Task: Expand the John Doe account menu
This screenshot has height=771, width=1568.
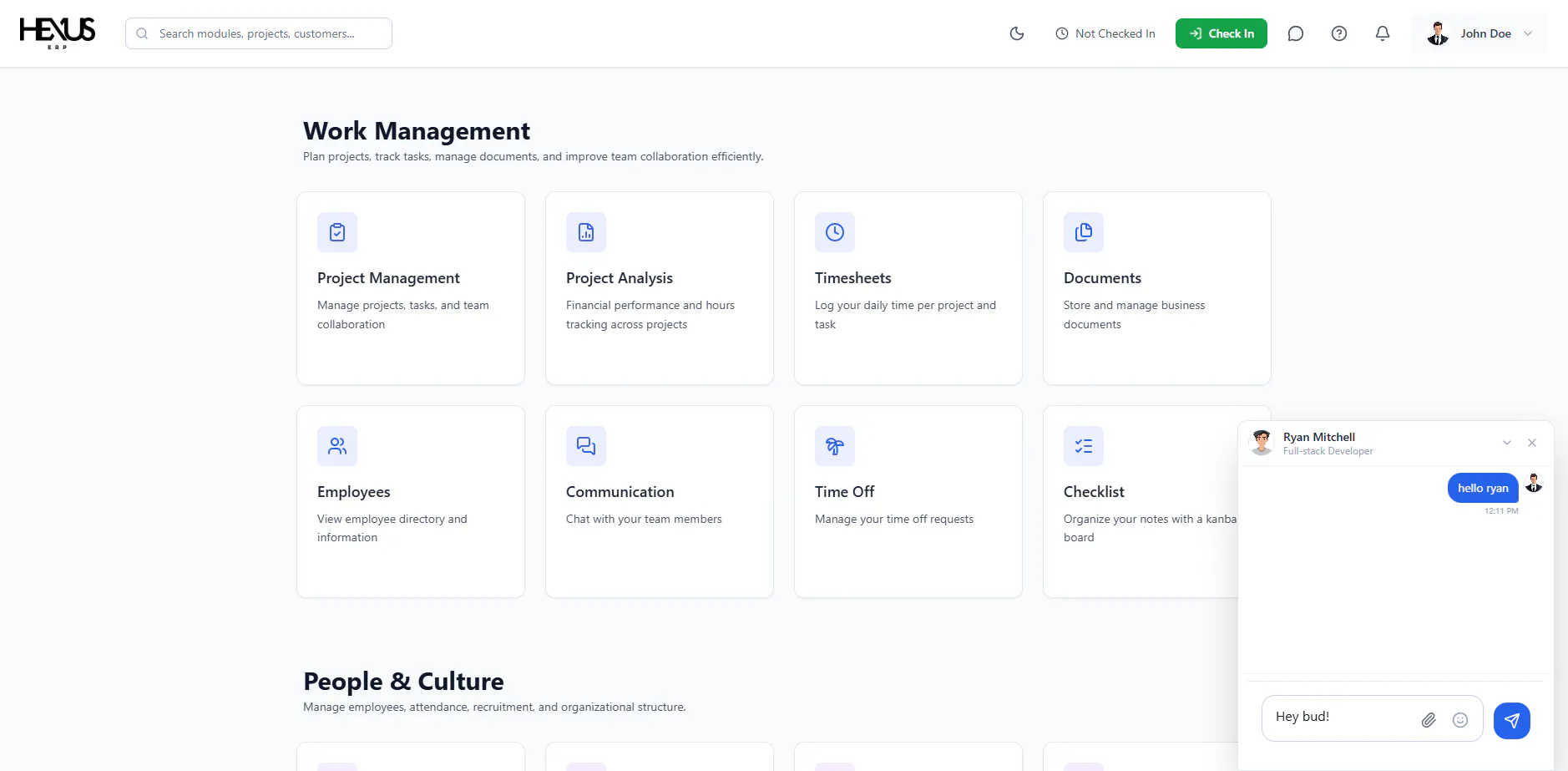Action: pyautogui.click(x=1479, y=33)
